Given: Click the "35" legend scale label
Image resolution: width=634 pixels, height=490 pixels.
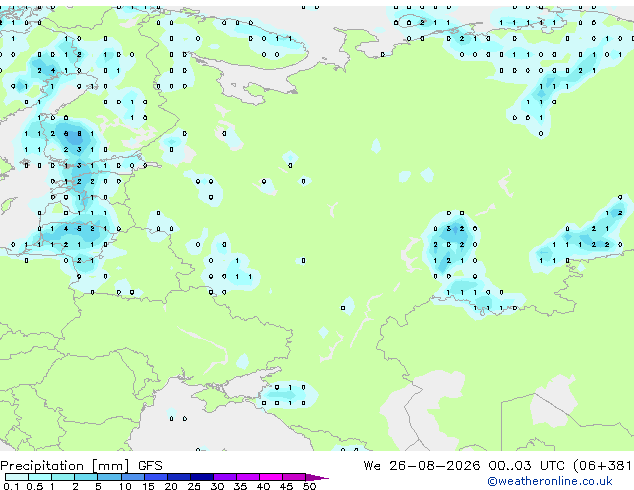Looking at the screenshot, I should tap(240, 486).
